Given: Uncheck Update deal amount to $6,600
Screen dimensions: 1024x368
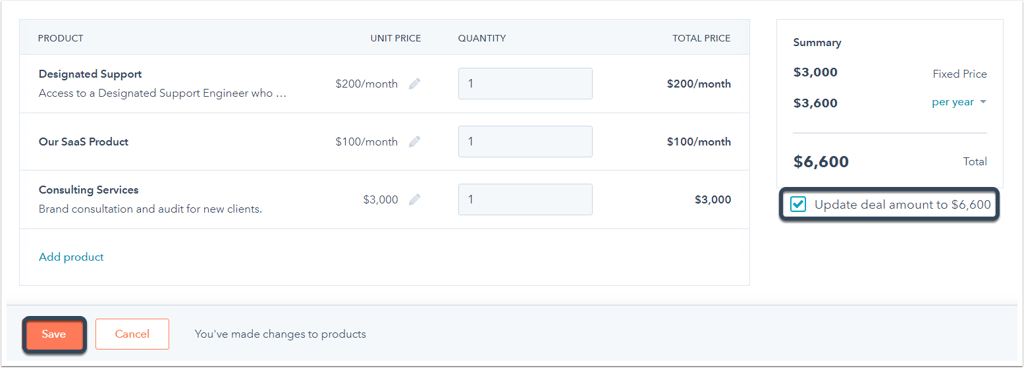Looking at the screenshot, I should pos(797,205).
